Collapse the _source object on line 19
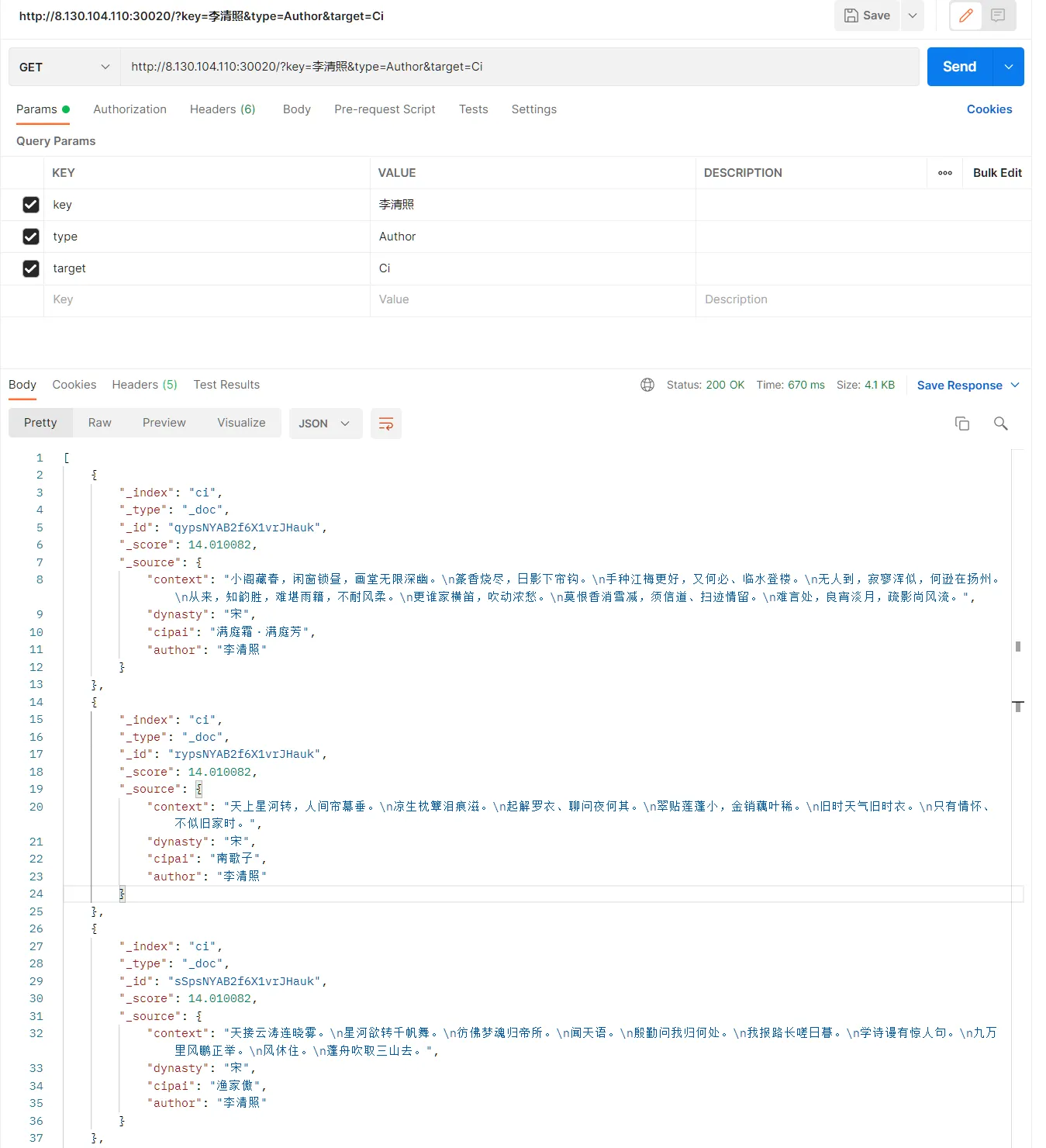The height and width of the screenshot is (1148, 1046). pyautogui.click(x=198, y=790)
